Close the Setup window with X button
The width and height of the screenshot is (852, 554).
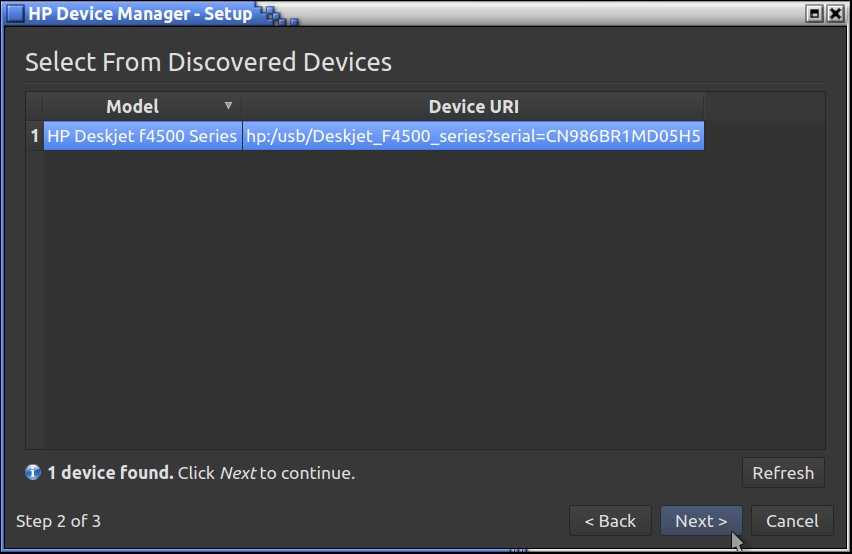pyautogui.click(x=834, y=14)
